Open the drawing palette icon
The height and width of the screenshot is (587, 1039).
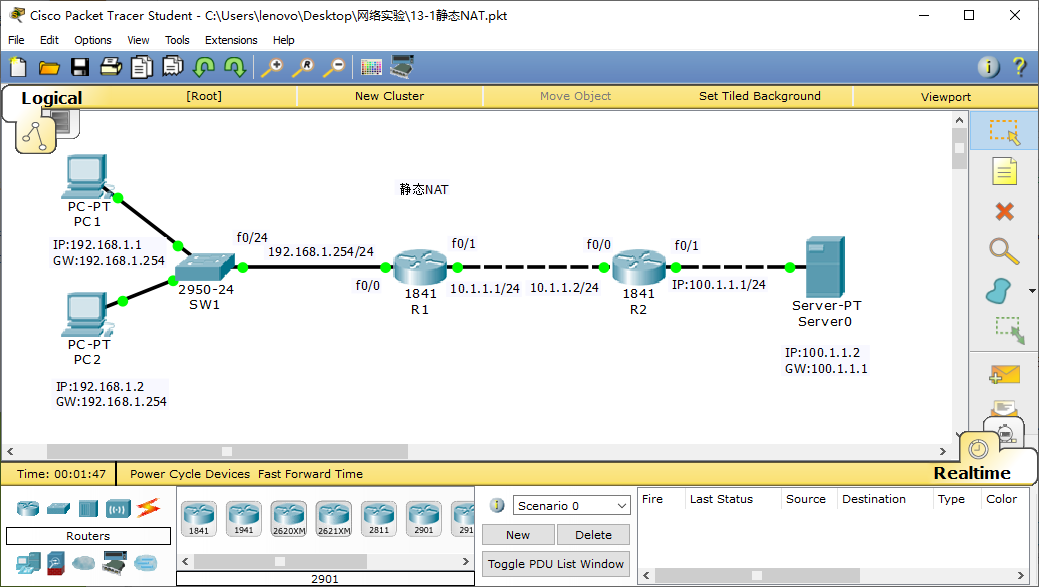click(x=371, y=67)
